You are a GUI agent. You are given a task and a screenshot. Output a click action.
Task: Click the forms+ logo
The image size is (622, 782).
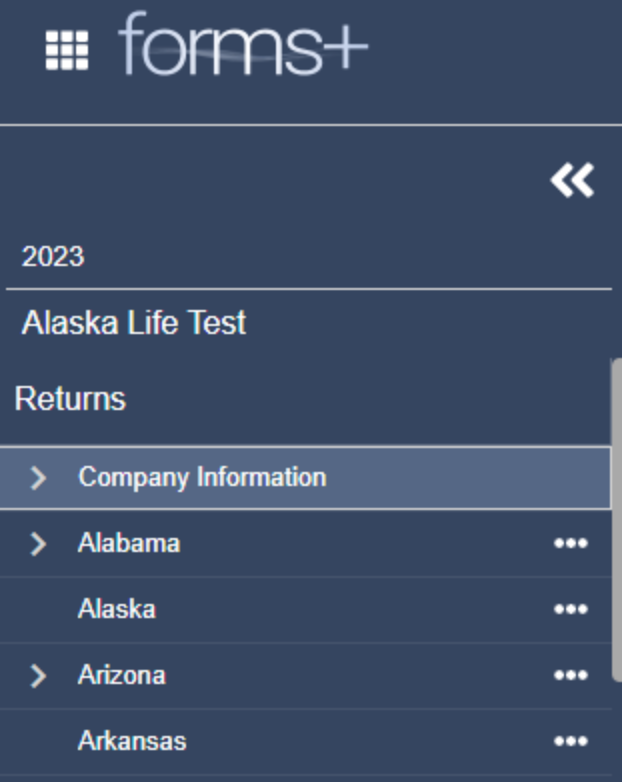pyautogui.click(x=243, y=45)
